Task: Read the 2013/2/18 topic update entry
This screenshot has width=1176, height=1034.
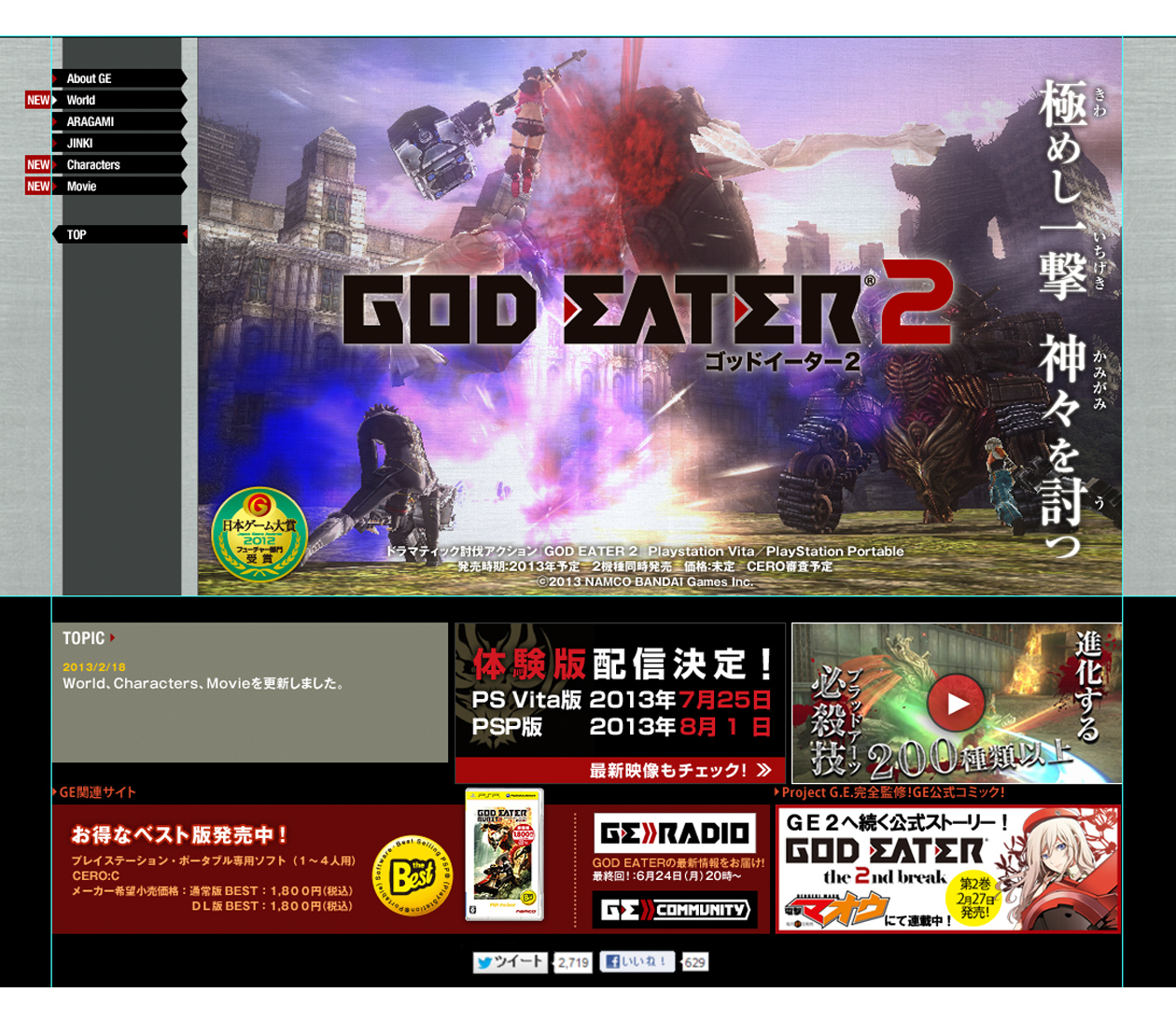Action: pos(203,677)
